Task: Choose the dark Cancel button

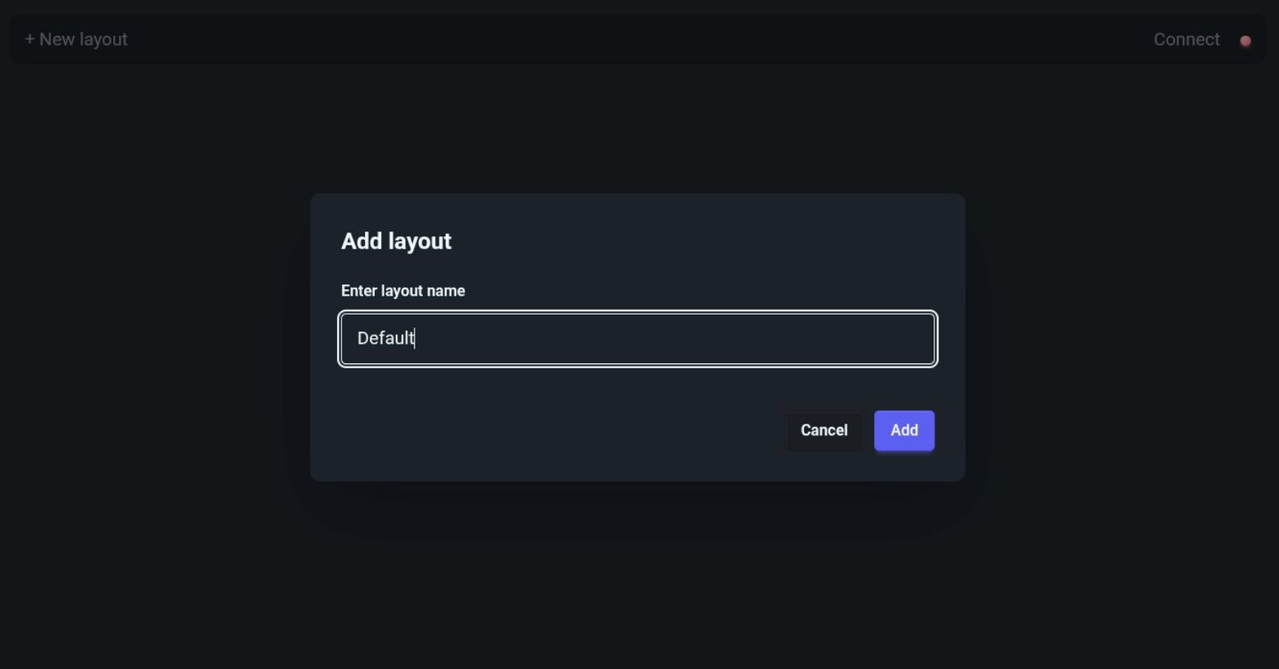Action: (824, 431)
